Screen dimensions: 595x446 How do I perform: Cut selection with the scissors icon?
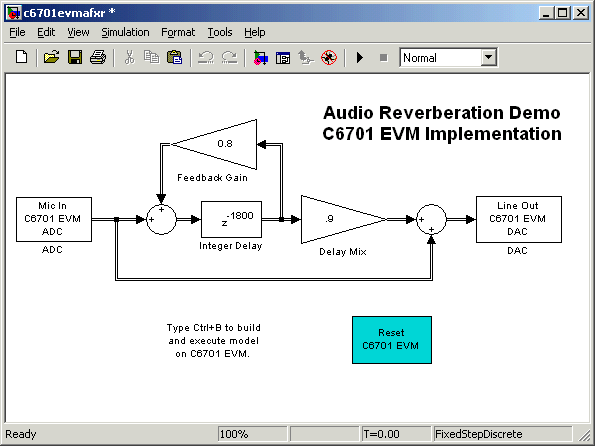coord(129,58)
